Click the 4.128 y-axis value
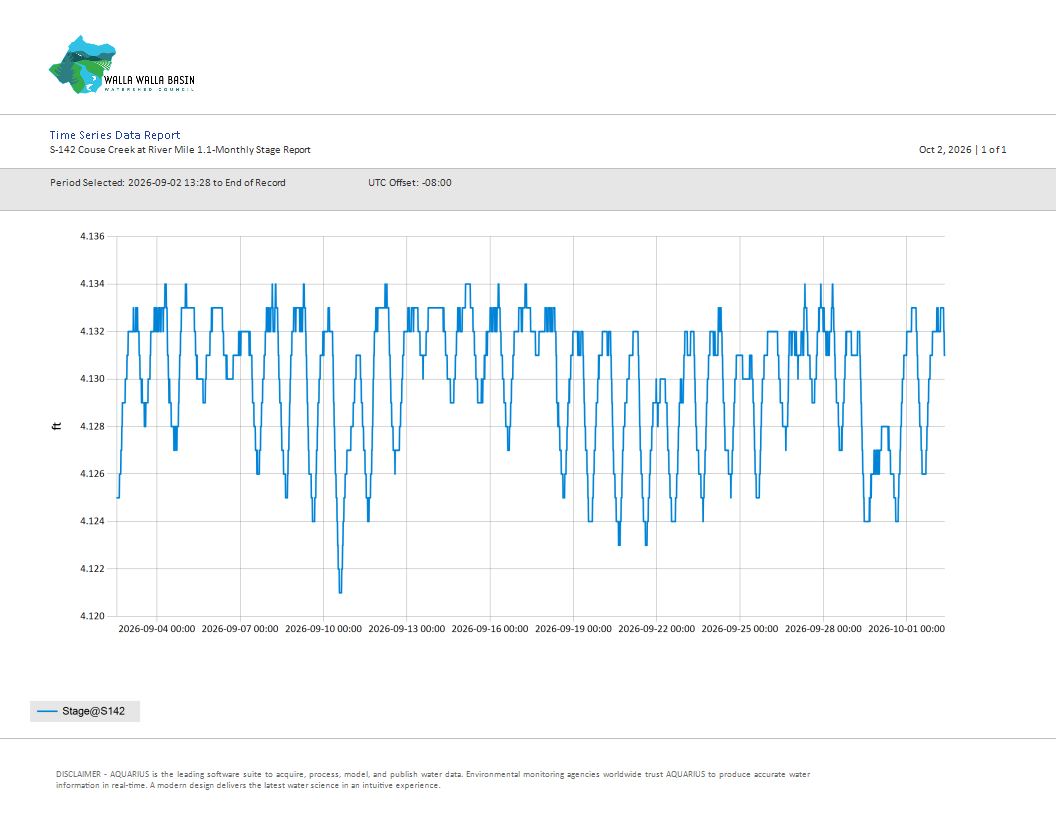1056x816 pixels. tap(92, 426)
